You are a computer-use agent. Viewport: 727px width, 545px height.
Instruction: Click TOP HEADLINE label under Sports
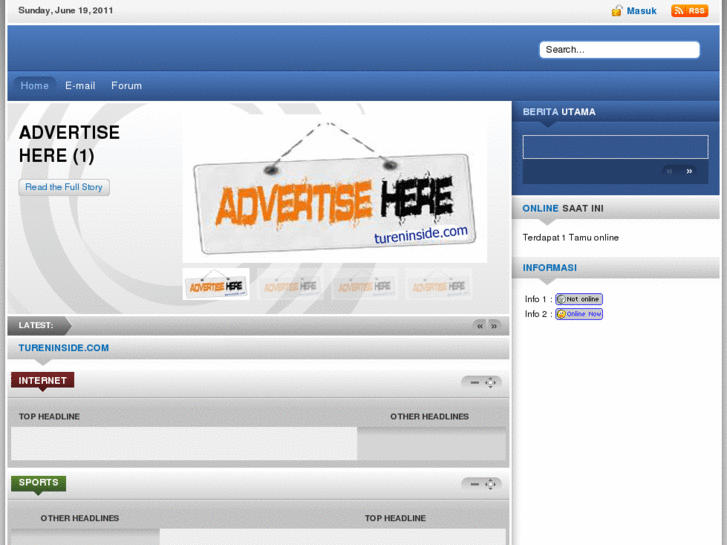pyautogui.click(x=395, y=518)
